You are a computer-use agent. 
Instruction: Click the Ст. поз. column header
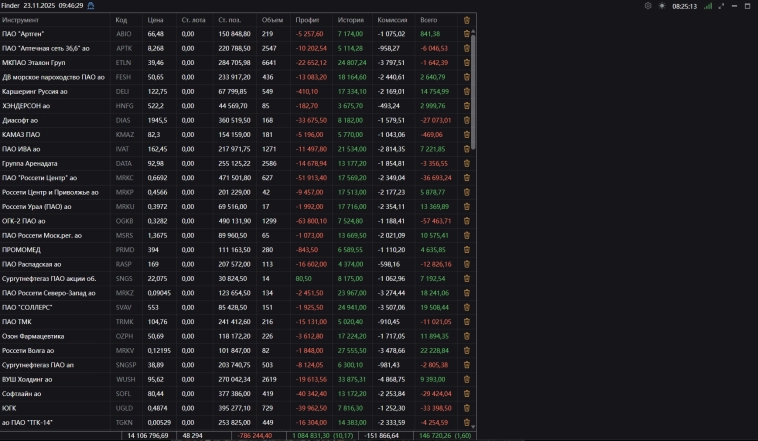(230, 20)
